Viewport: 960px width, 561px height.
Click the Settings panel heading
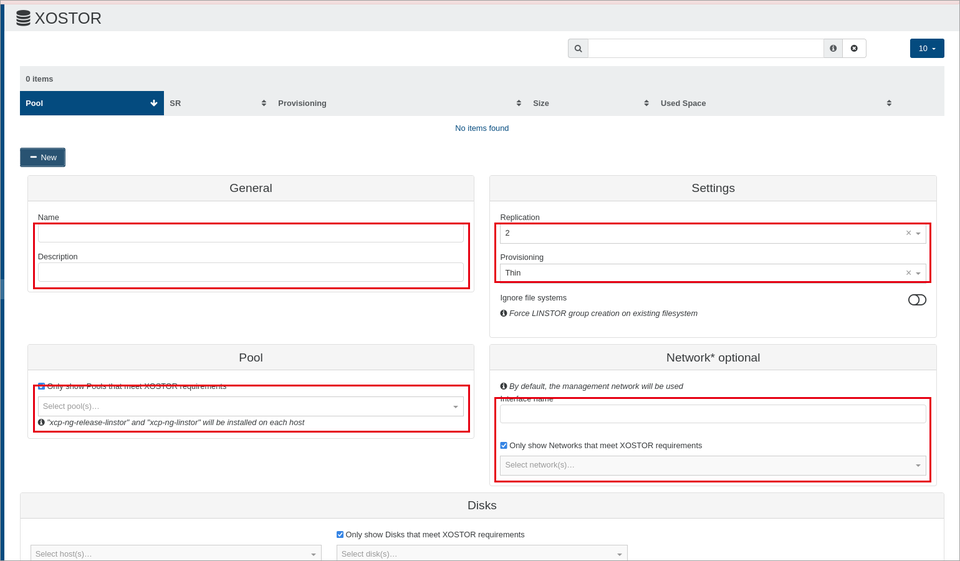pyautogui.click(x=713, y=188)
